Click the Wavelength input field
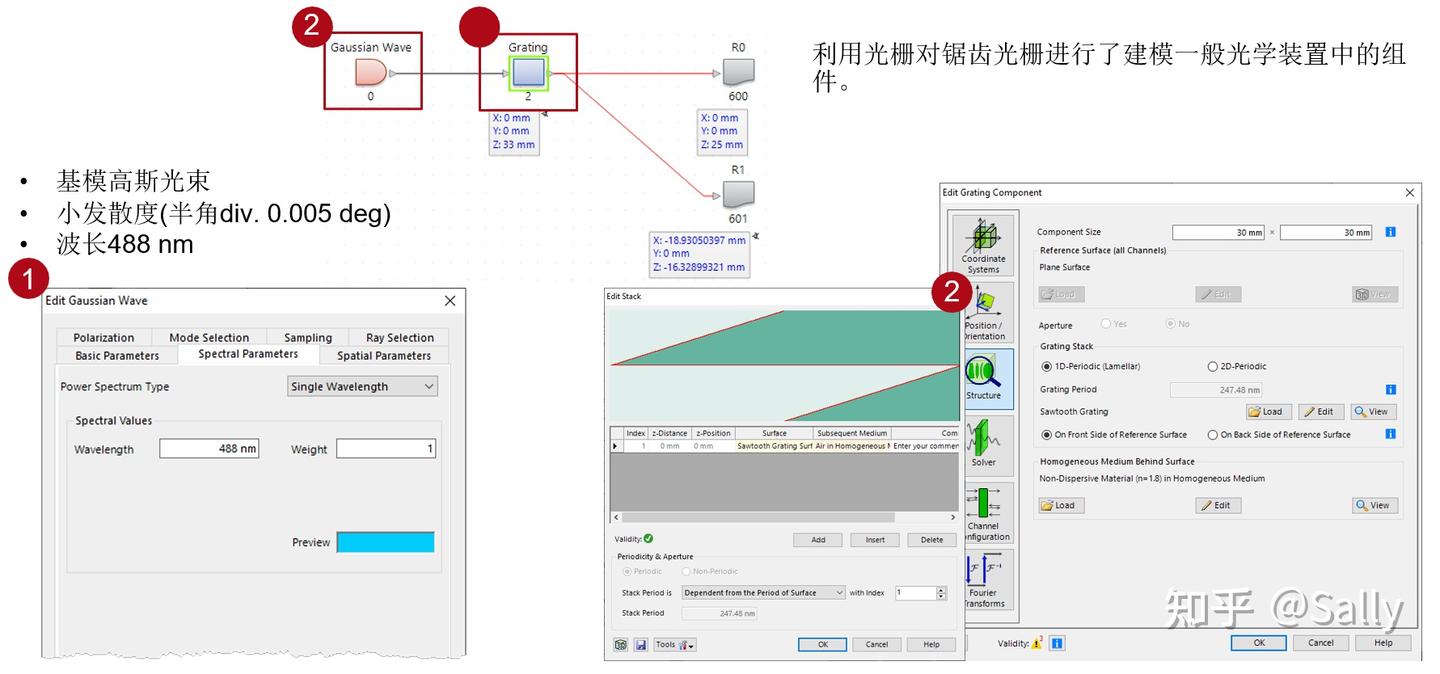 tap(209, 449)
